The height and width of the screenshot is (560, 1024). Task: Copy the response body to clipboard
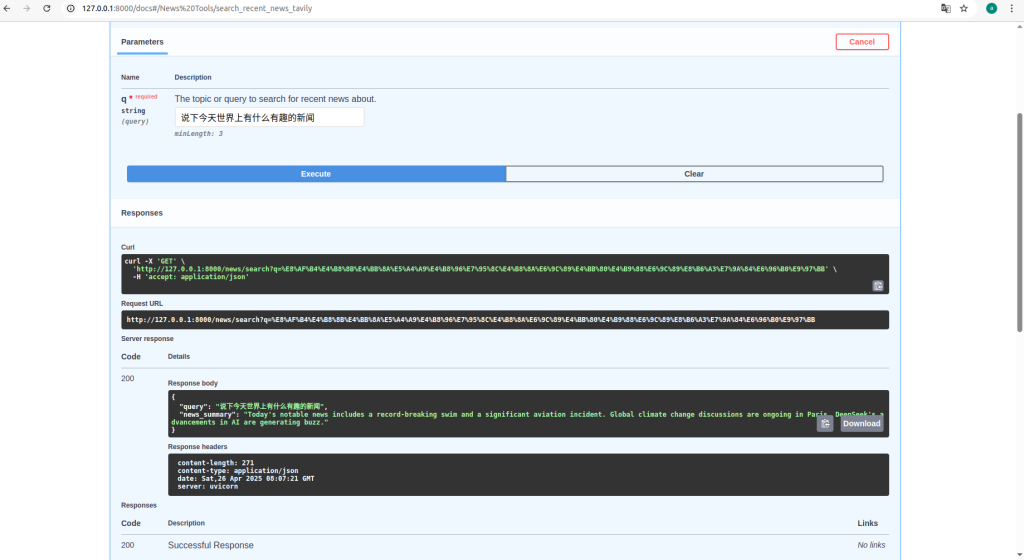825,424
